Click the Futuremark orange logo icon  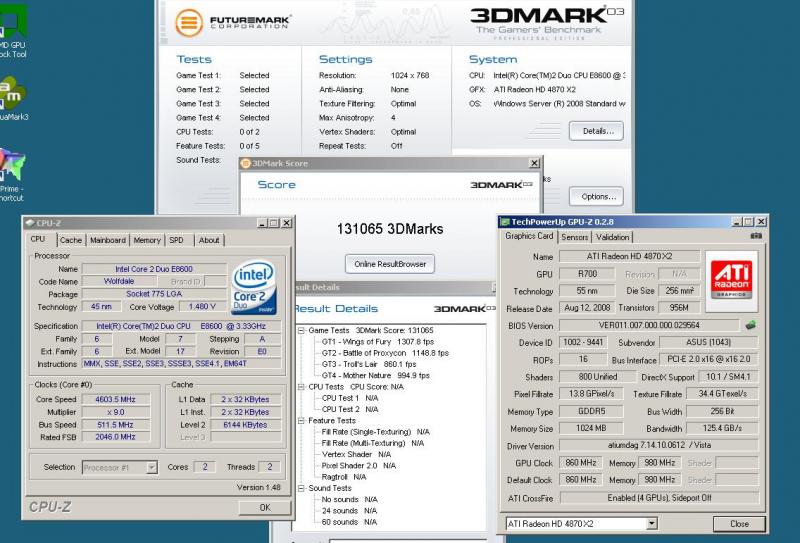[189, 23]
